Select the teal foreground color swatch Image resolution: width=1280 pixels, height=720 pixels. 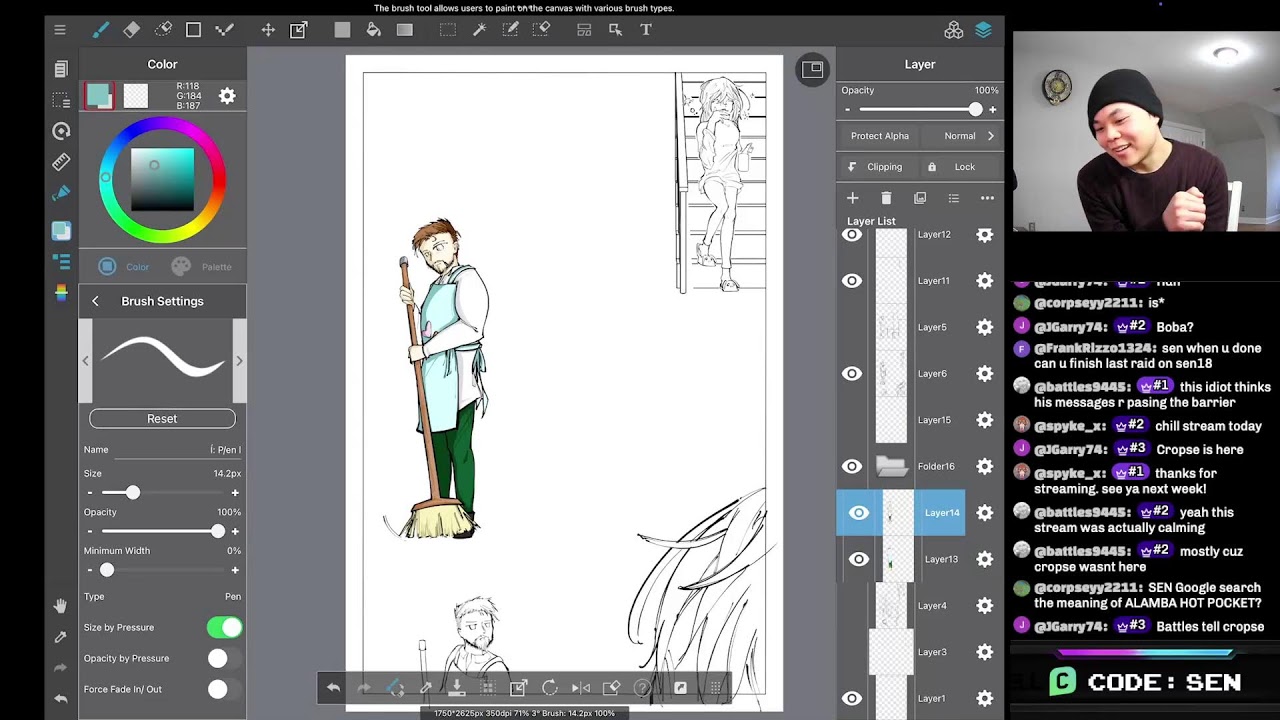(x=99, y=96)
